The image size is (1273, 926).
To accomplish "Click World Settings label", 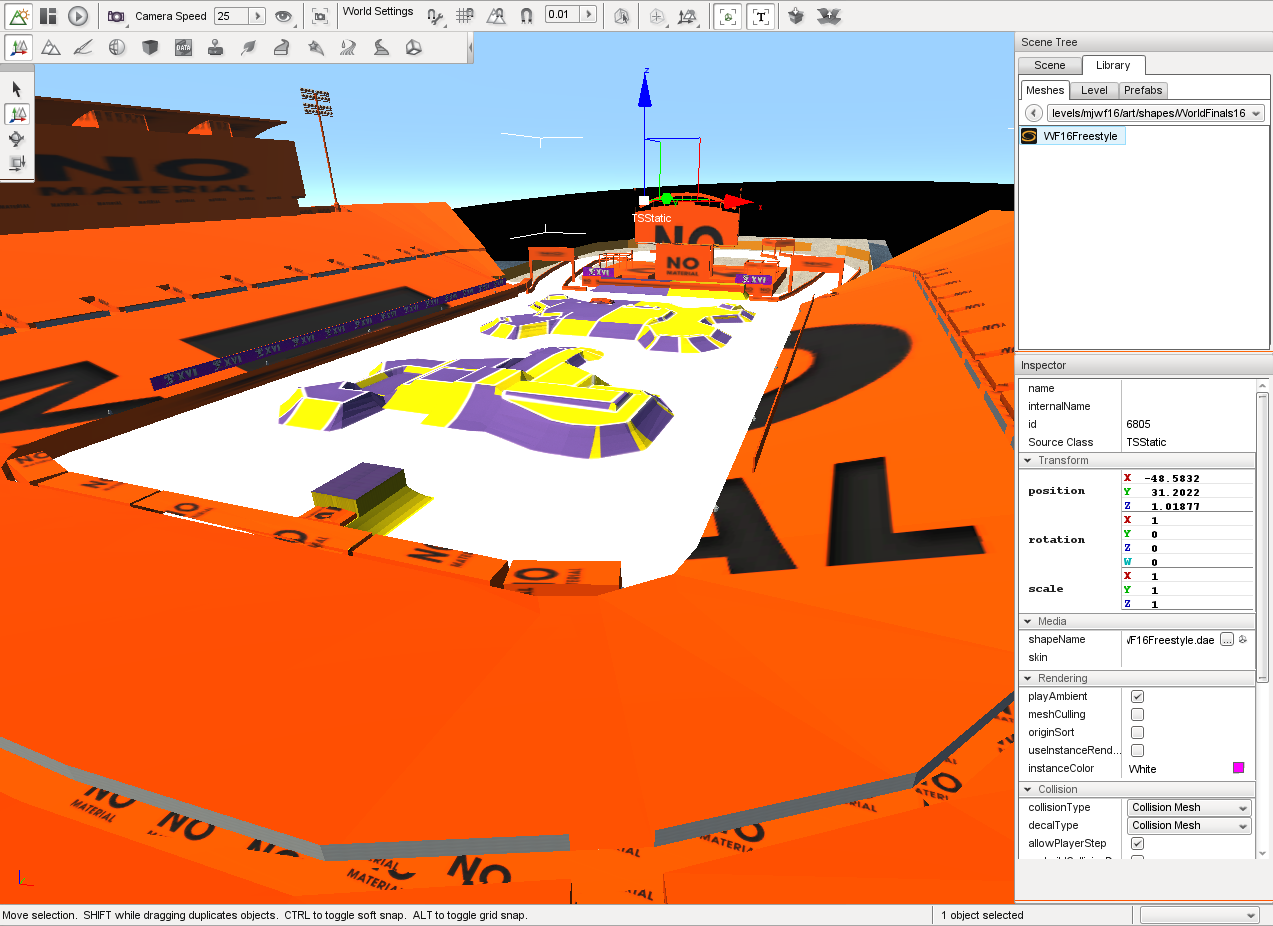I will [x=378, y=12].
